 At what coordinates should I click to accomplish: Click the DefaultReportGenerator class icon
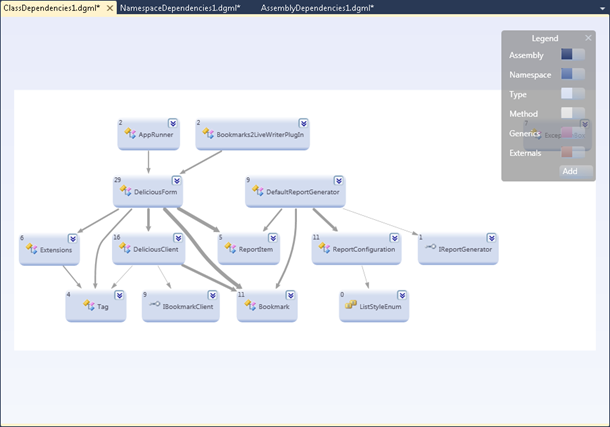click(257, 191)
